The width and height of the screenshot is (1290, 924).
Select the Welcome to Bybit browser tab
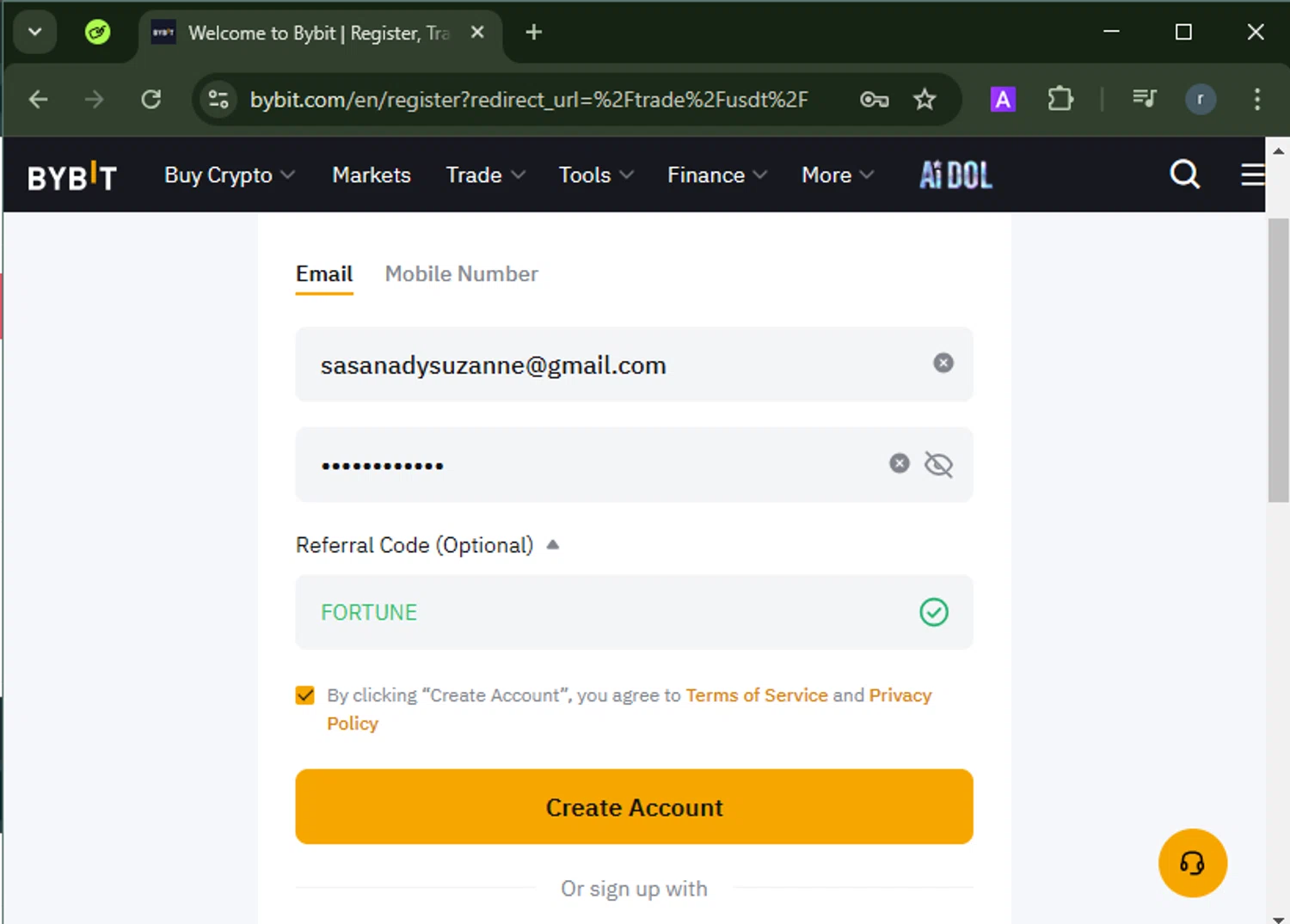[x=320, y=33]
